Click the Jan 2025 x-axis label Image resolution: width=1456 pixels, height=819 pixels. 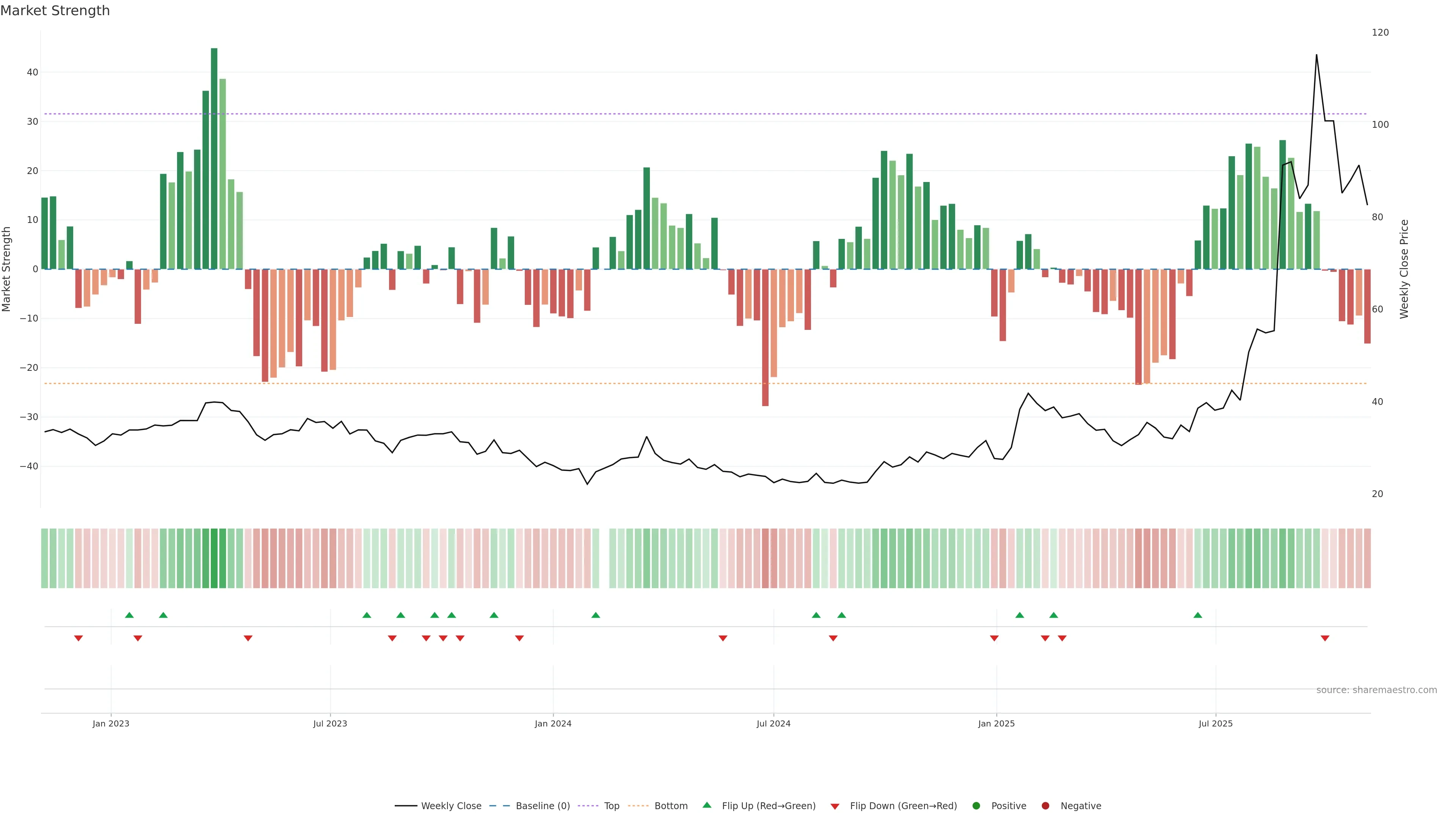[996, 723]
